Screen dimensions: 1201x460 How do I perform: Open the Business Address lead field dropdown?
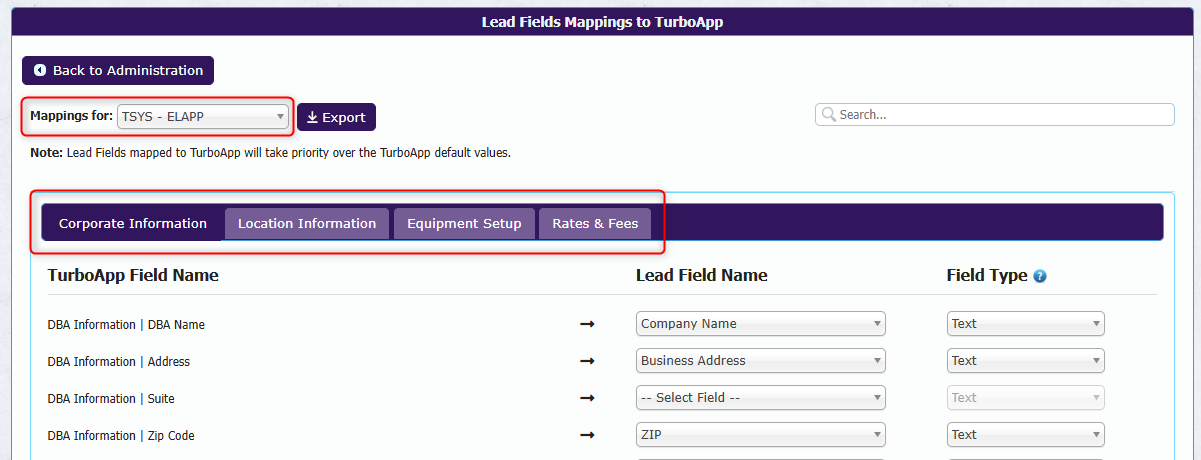[x=760, y=361]
